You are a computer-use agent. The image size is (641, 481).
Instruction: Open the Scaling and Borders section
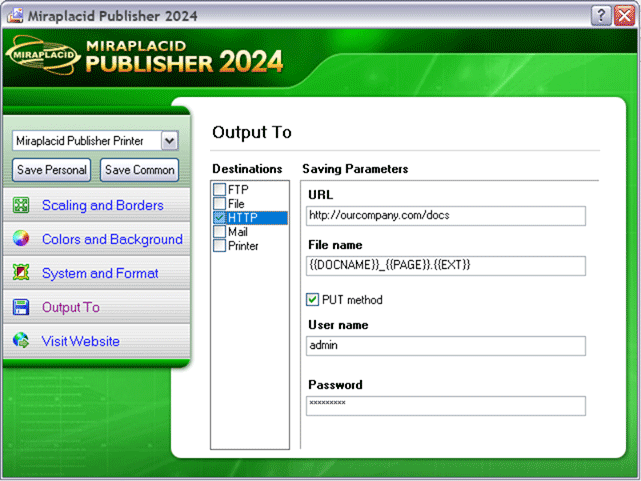click(102, 205)
